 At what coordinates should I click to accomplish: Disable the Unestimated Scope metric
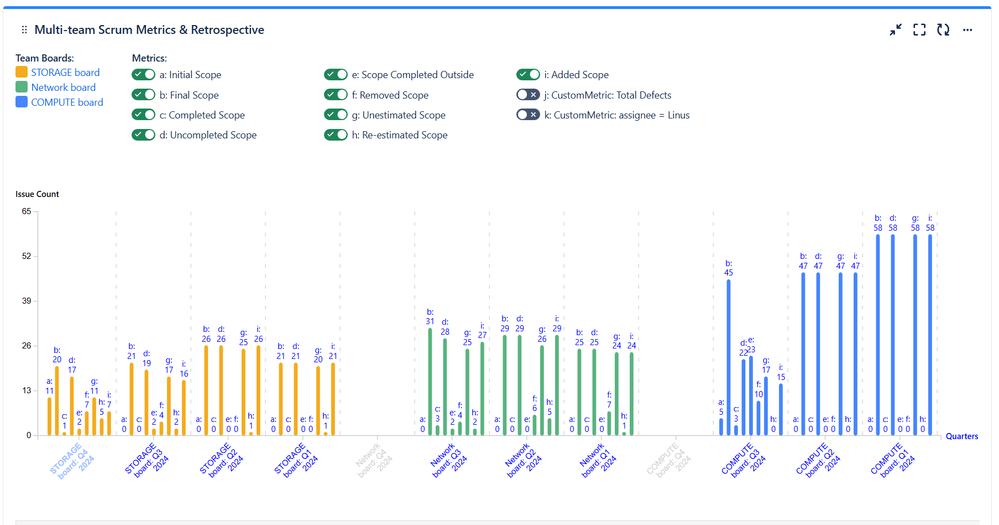336,115
